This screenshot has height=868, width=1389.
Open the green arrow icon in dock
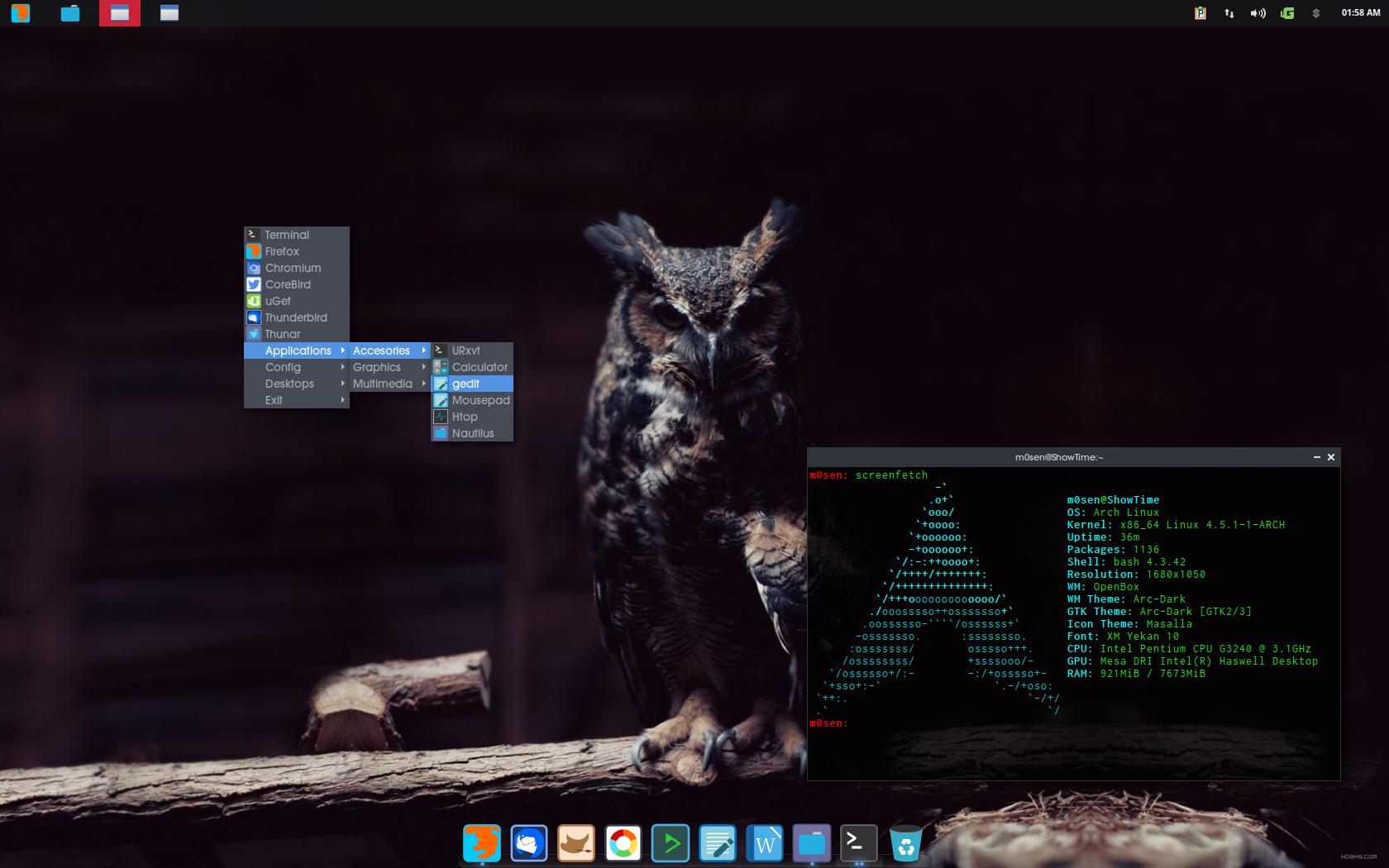click(x=671, y=843)
